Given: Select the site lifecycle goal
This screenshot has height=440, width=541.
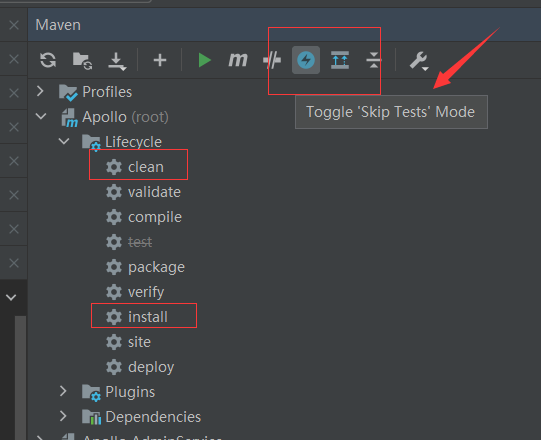Looking at the screenshot, I should pos(139,342).
